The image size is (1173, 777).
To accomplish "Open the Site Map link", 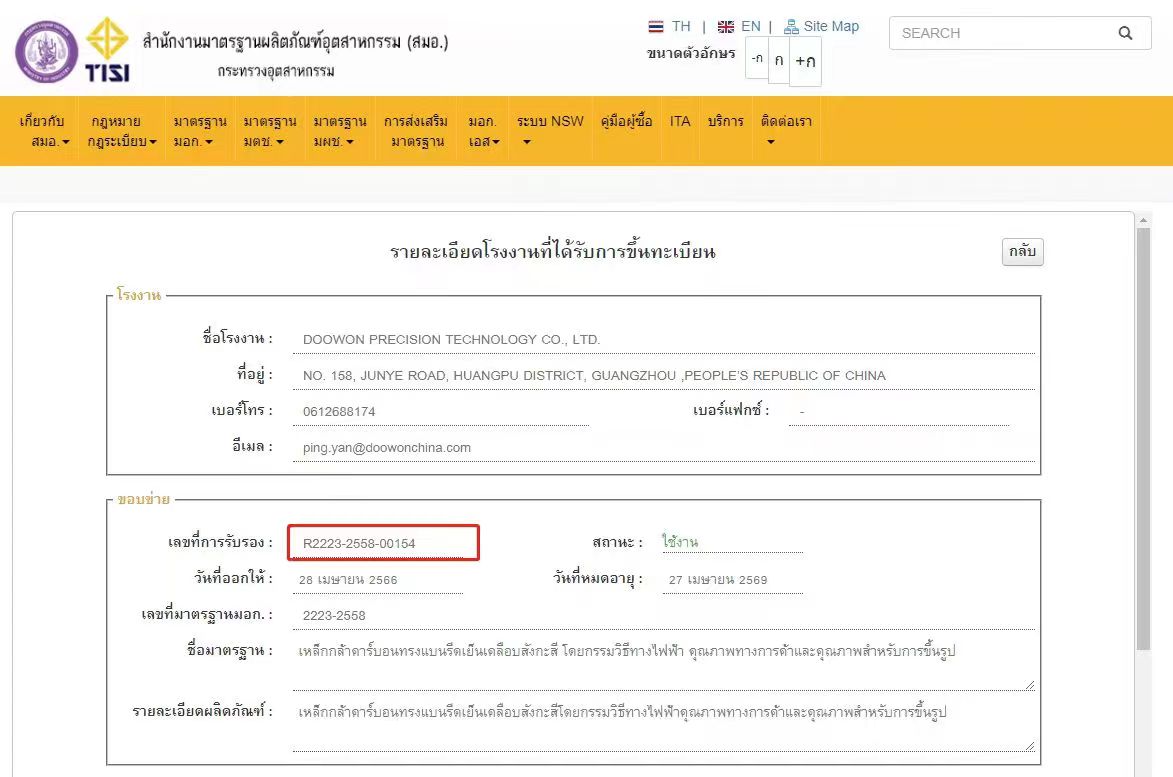I will click(822, 27).
